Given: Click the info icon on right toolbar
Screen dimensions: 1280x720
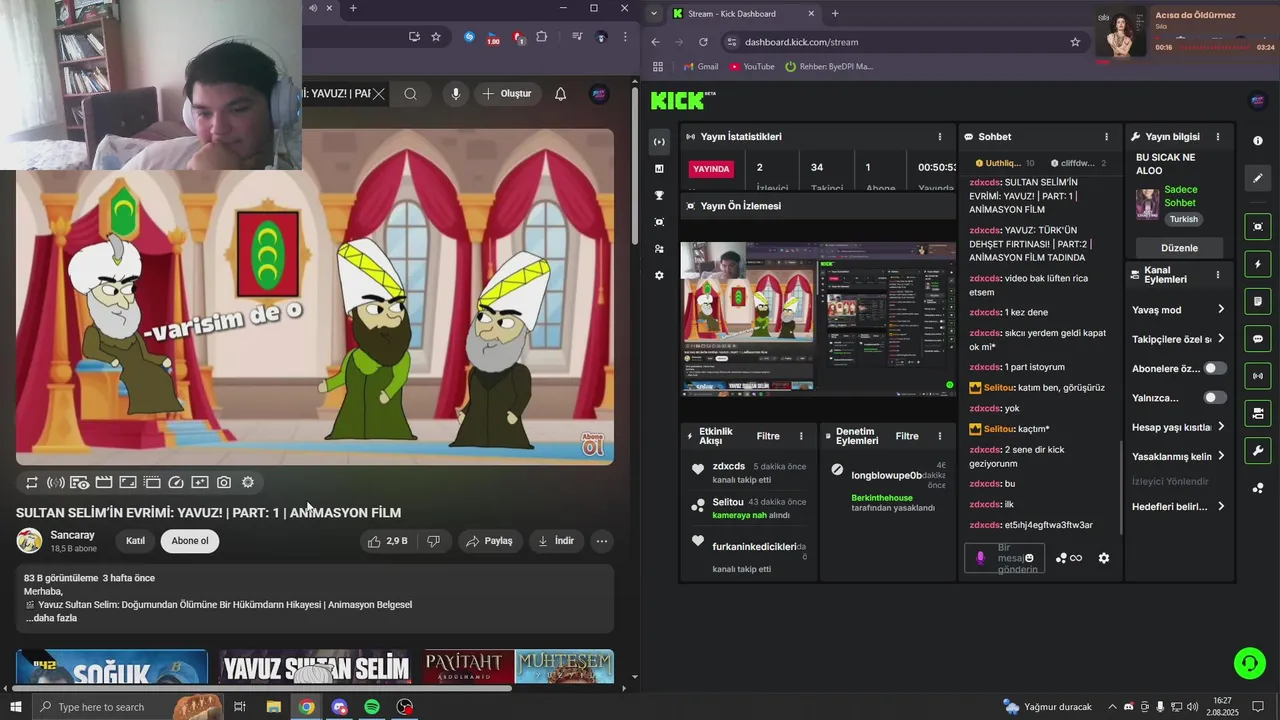Looking at the screenshot, I should 1258,141.
